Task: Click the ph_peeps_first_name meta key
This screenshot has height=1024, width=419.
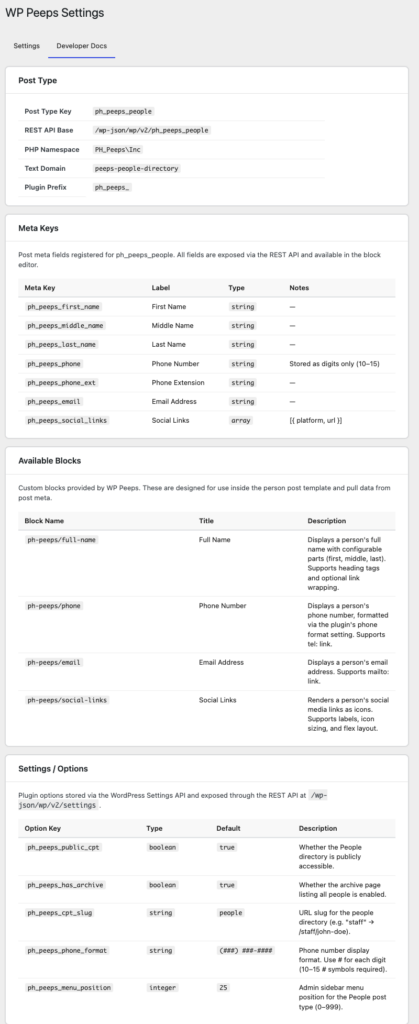Action: pos(64,306)
